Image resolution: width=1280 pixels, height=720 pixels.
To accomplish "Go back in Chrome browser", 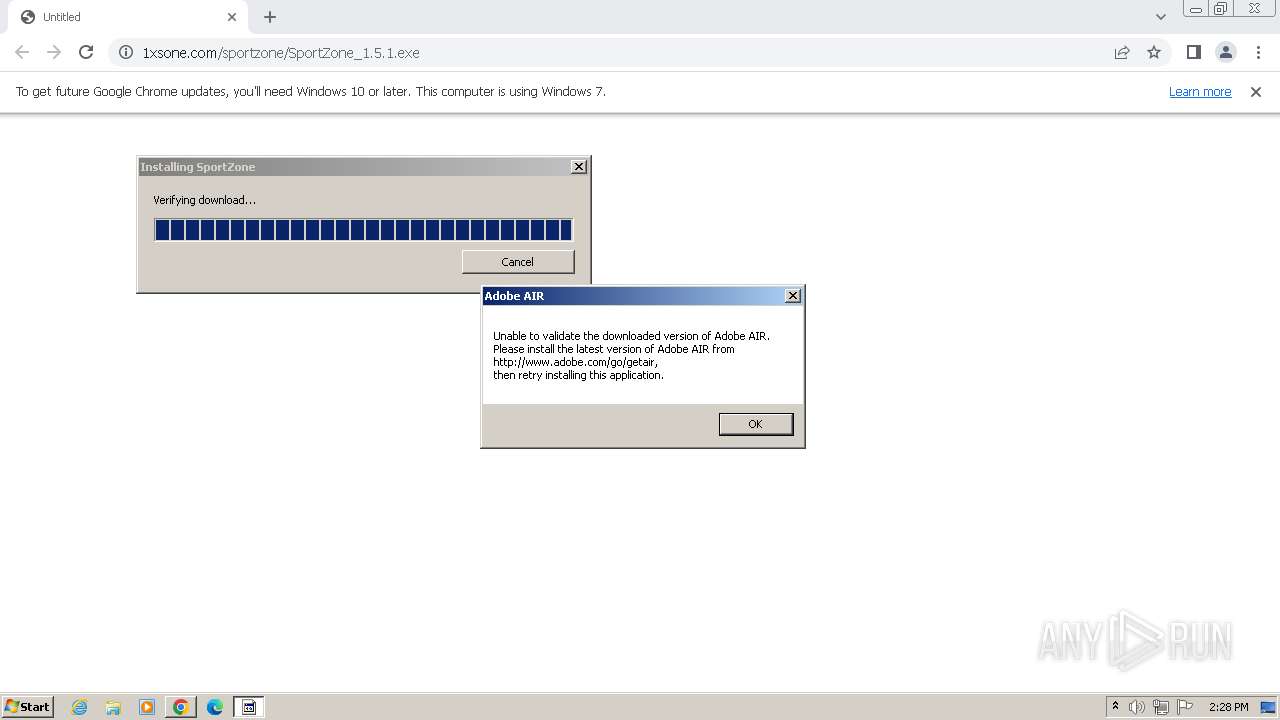I will [22, 52].
